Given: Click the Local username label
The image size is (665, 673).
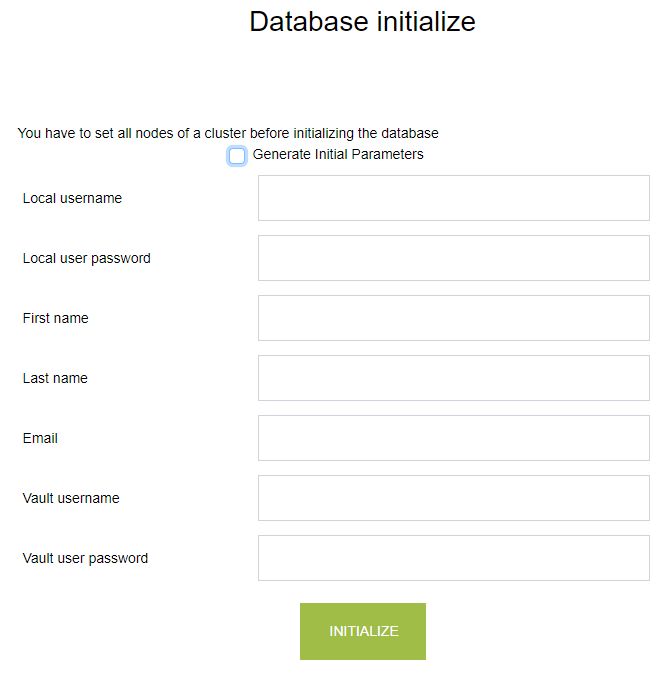Looking at the screenshot, I should click(72, 198).
